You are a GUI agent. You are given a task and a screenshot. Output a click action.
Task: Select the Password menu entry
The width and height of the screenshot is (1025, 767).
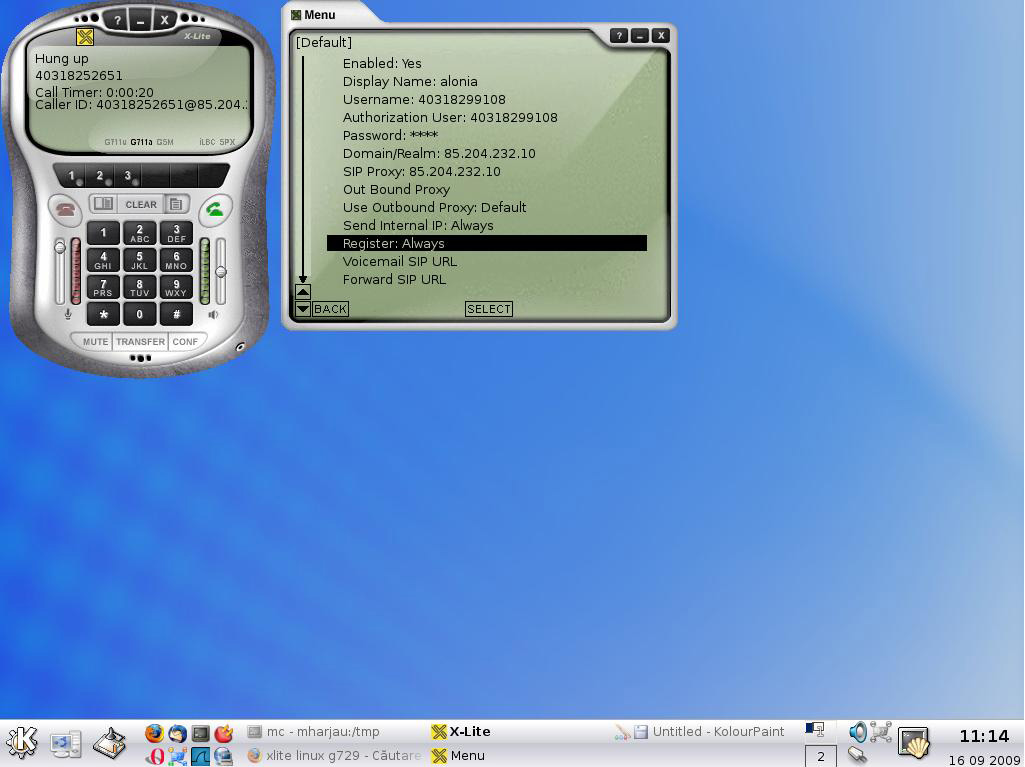[390, 135]
